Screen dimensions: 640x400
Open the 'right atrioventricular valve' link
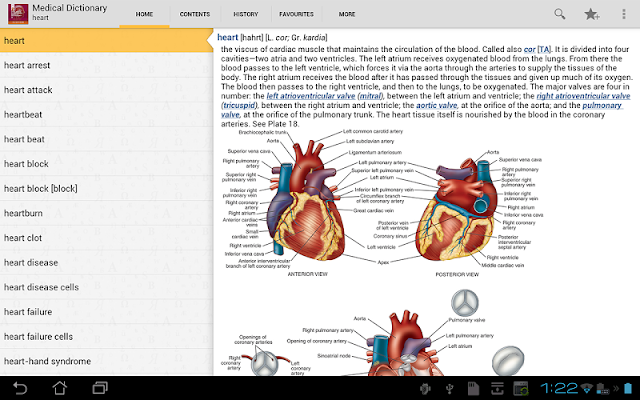[x=583, y=96]
